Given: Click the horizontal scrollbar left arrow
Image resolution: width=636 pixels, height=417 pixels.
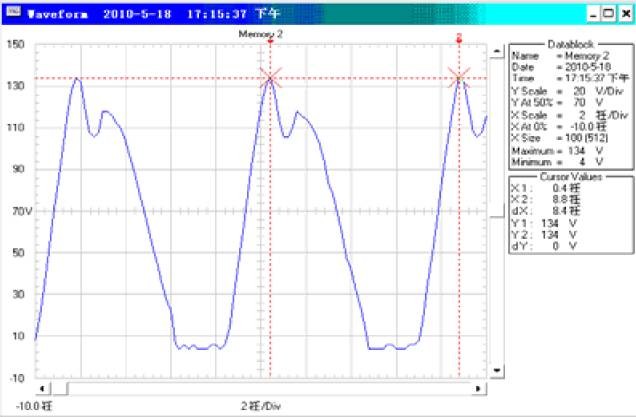Looking at the screenshot, I should coord(41,387).
